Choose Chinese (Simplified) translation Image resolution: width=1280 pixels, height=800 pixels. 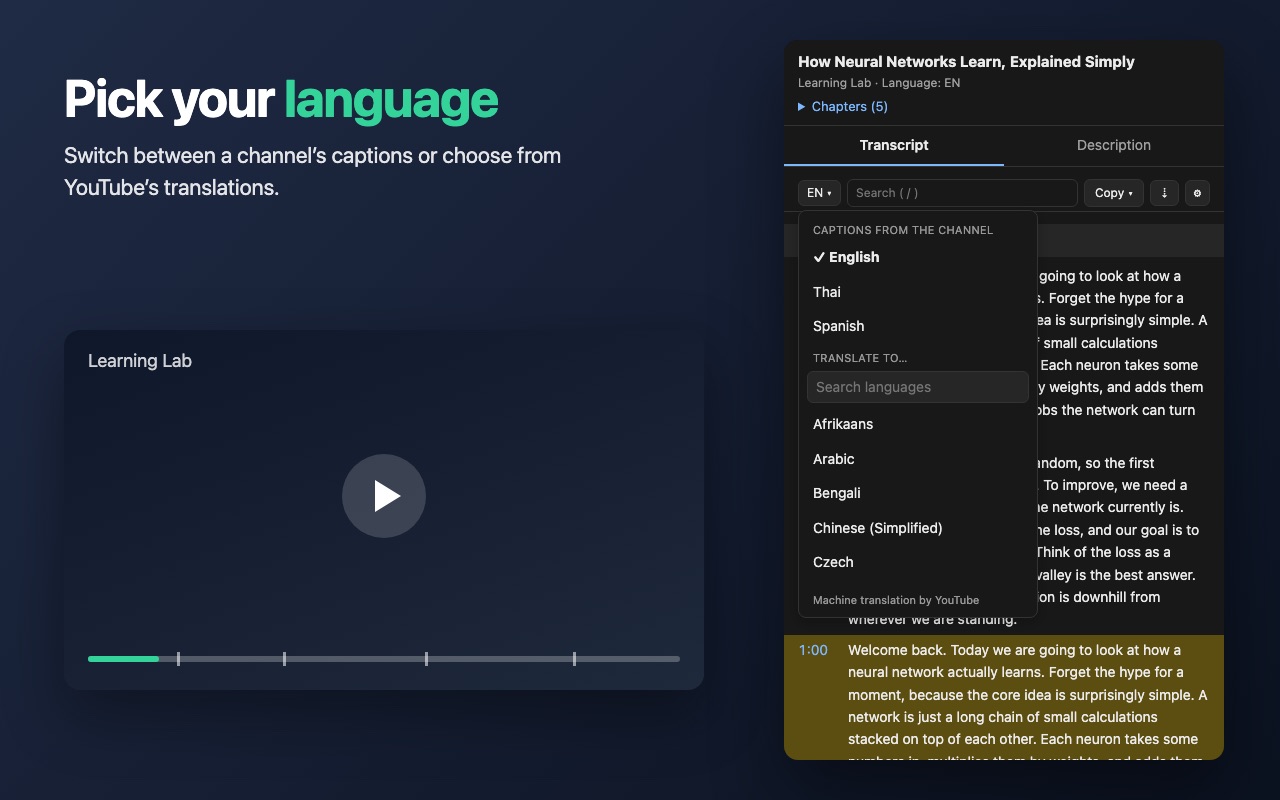(x=918, y=528)
